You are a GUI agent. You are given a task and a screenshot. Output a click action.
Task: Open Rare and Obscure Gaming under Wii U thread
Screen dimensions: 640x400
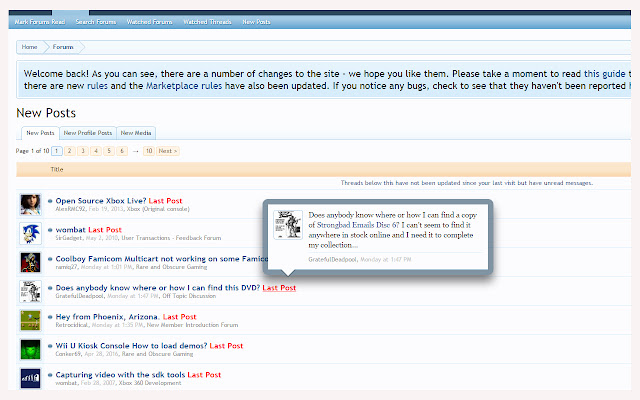[x=157, y=354]
